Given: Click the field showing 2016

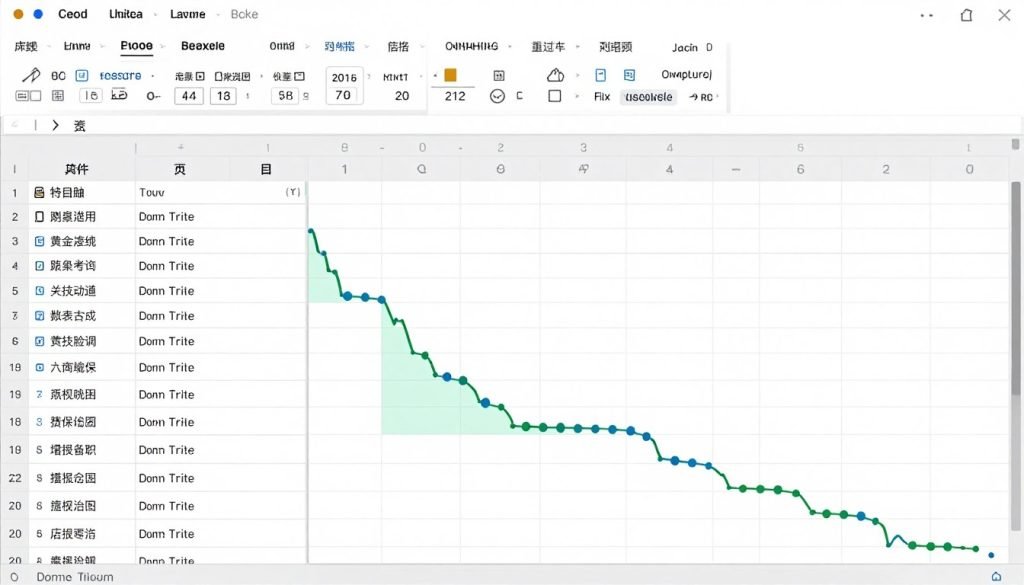Looking at the screenshot, I should 344,78.
